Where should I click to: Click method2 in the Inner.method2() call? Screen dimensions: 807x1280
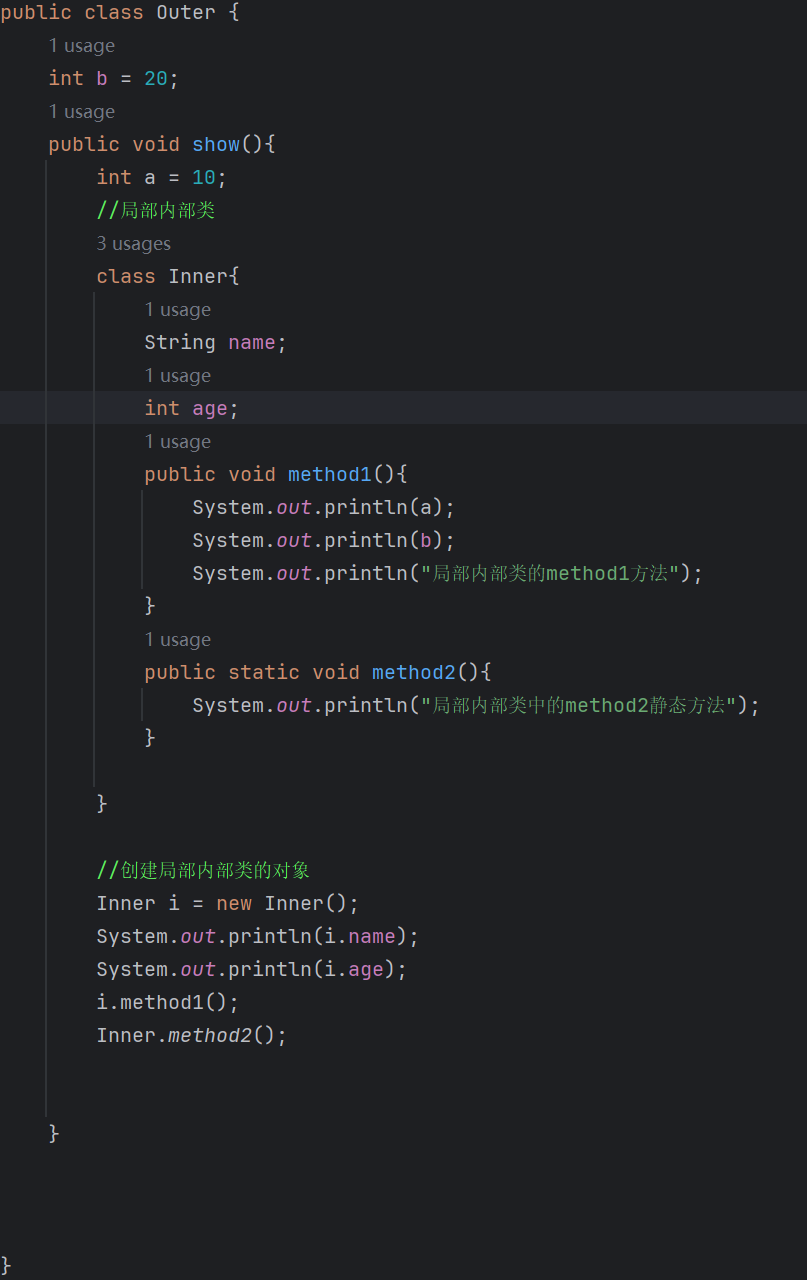click(210, 1036)
